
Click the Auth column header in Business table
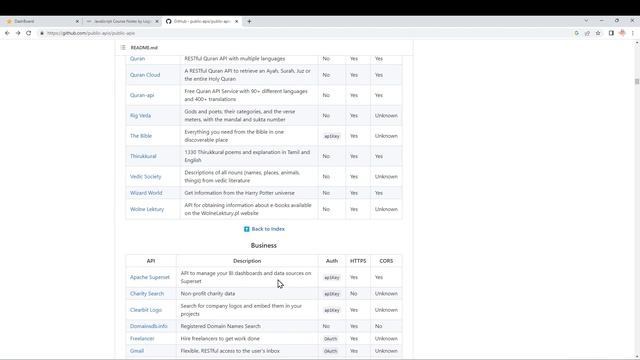(332, 261)
